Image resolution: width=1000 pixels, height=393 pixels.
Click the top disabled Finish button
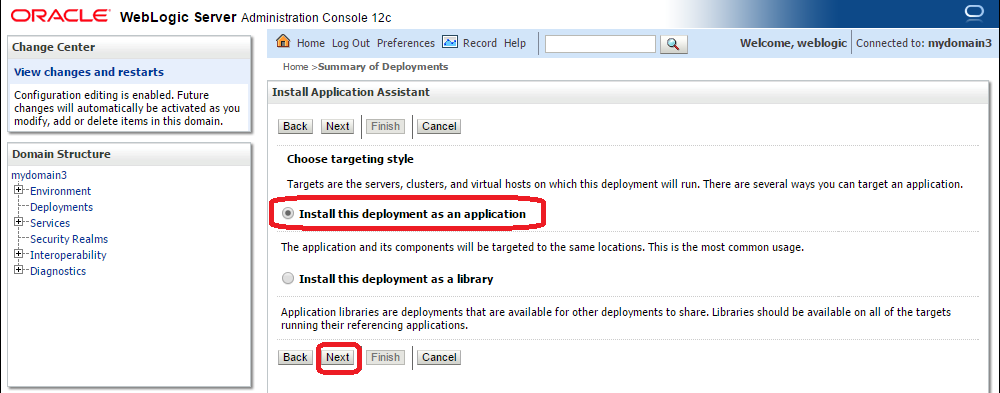coord(385,126)
